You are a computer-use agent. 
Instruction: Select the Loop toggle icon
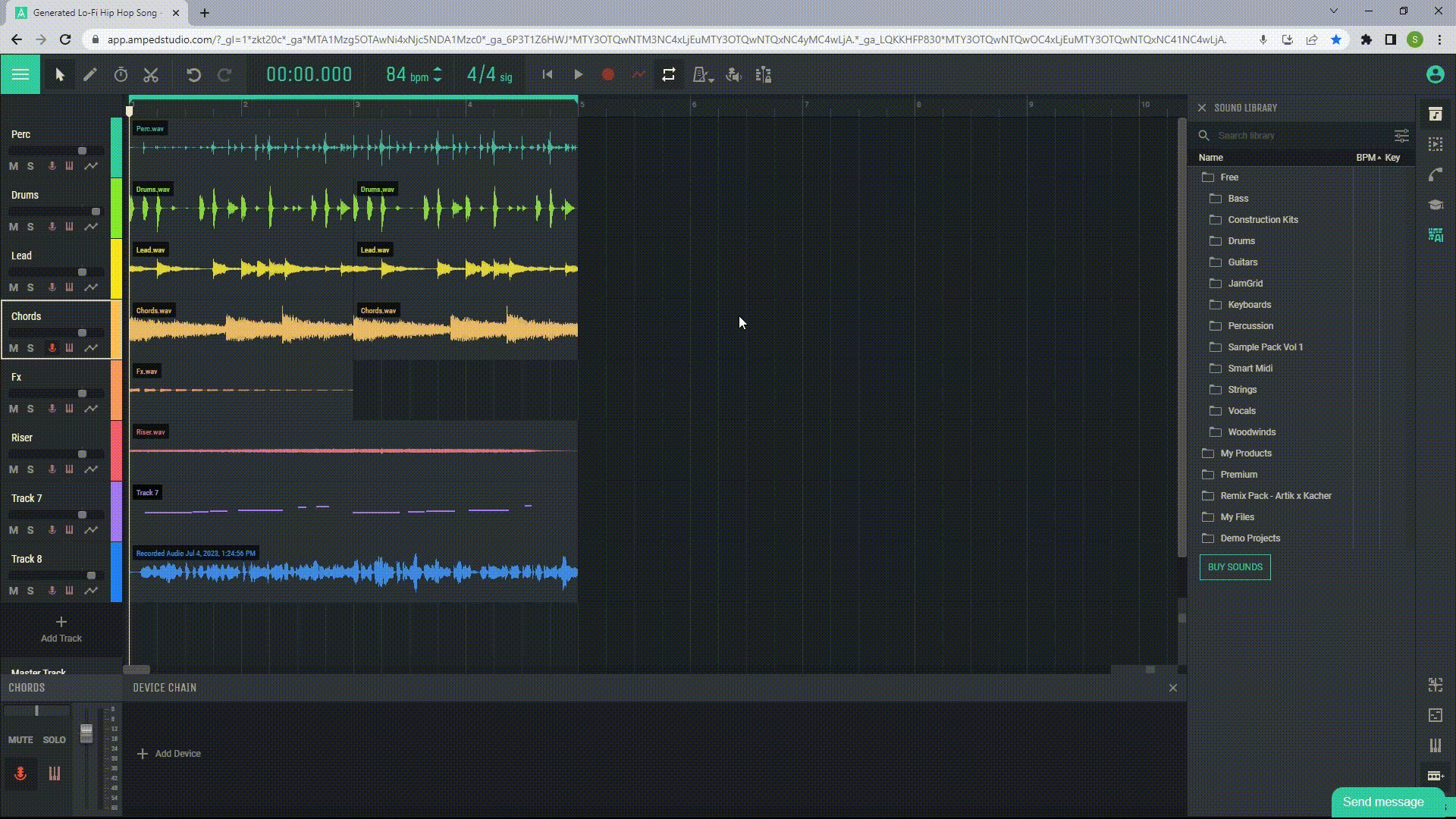click(669, 74)
